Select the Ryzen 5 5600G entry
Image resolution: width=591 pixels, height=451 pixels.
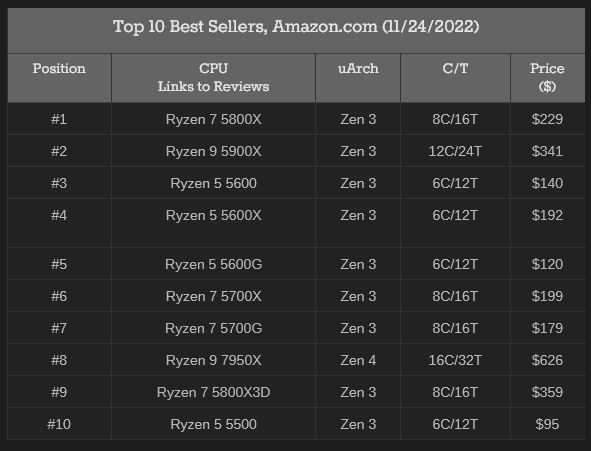click(x=213, y=264)
